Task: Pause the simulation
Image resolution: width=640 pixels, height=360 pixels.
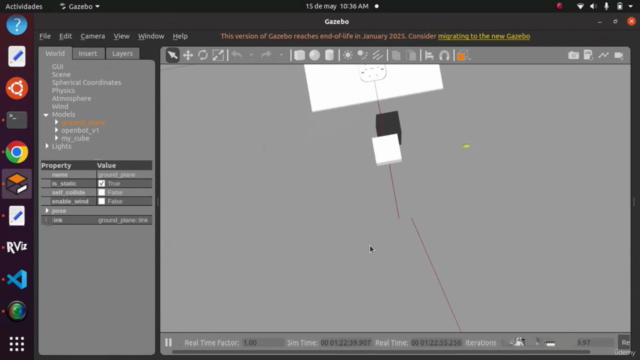Action: coord(168,342)
